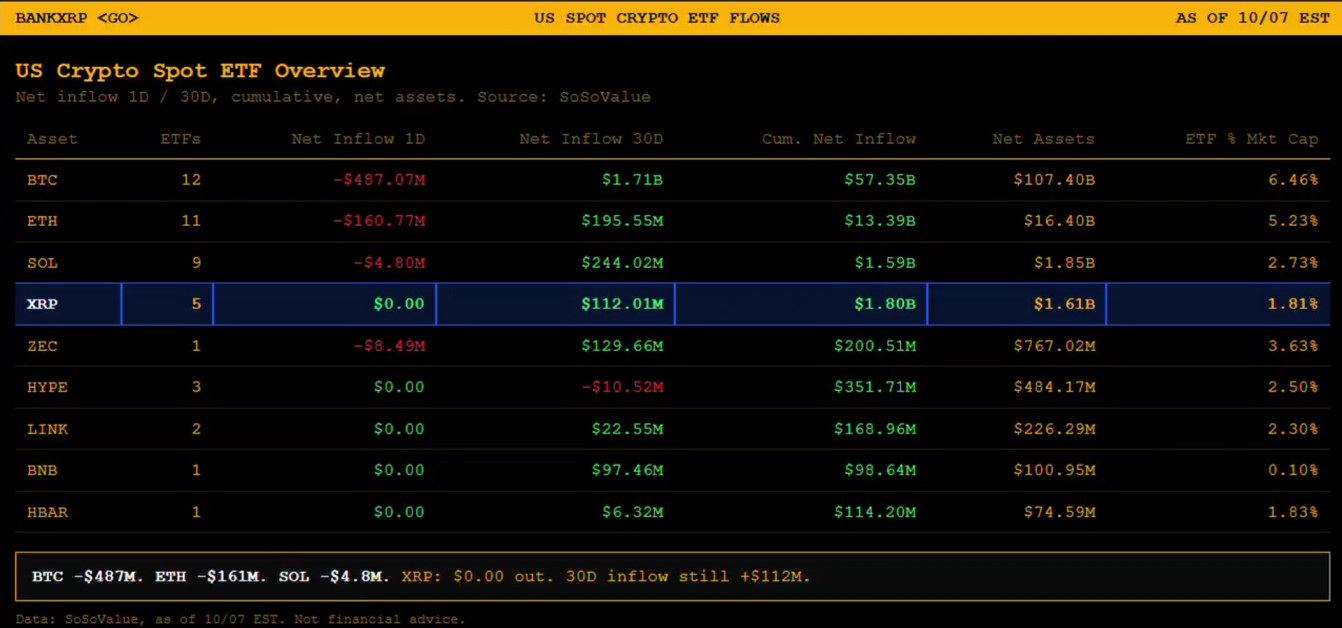Click SOL market cap share 2.73%
The width and height of the screenshot is (1342, 628).
[x=1293, y=263]
